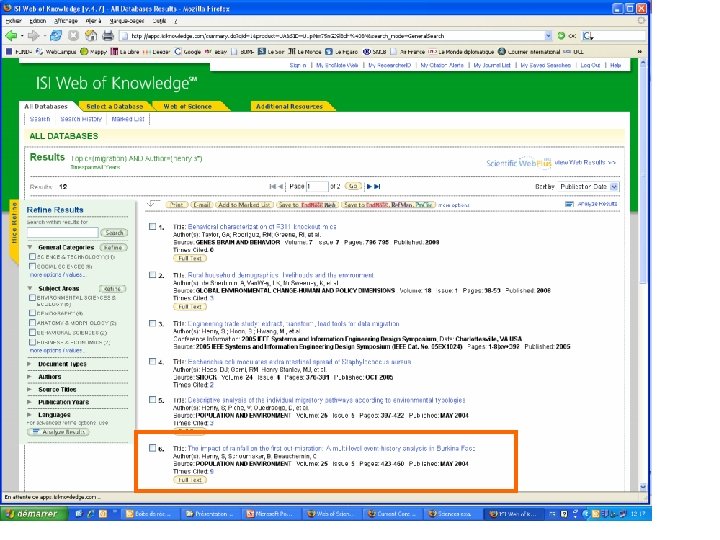Click Full Text button for result 1
Screen dimensions: 720x540
pos(190,258)
